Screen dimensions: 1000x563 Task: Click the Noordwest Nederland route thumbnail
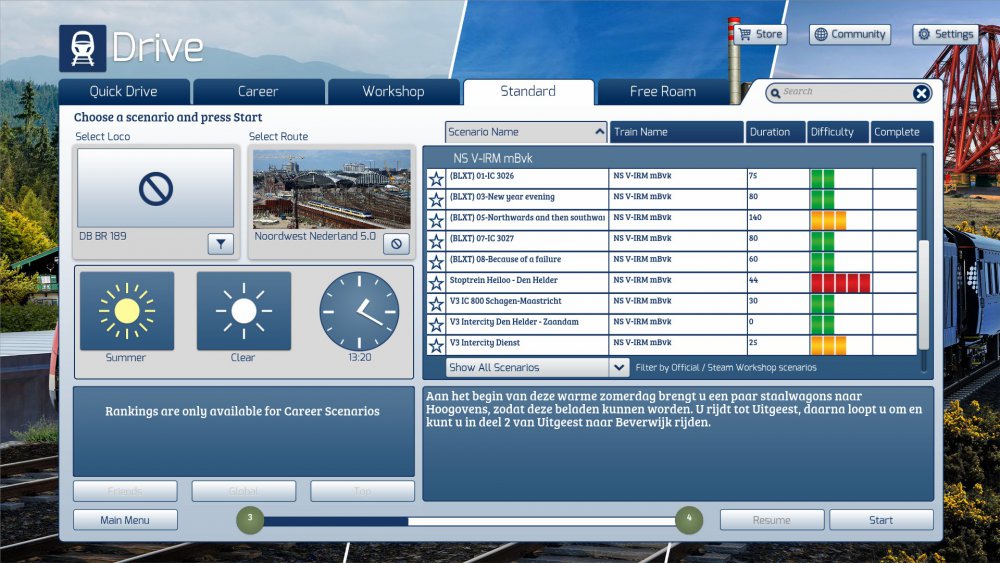point(331,189)
